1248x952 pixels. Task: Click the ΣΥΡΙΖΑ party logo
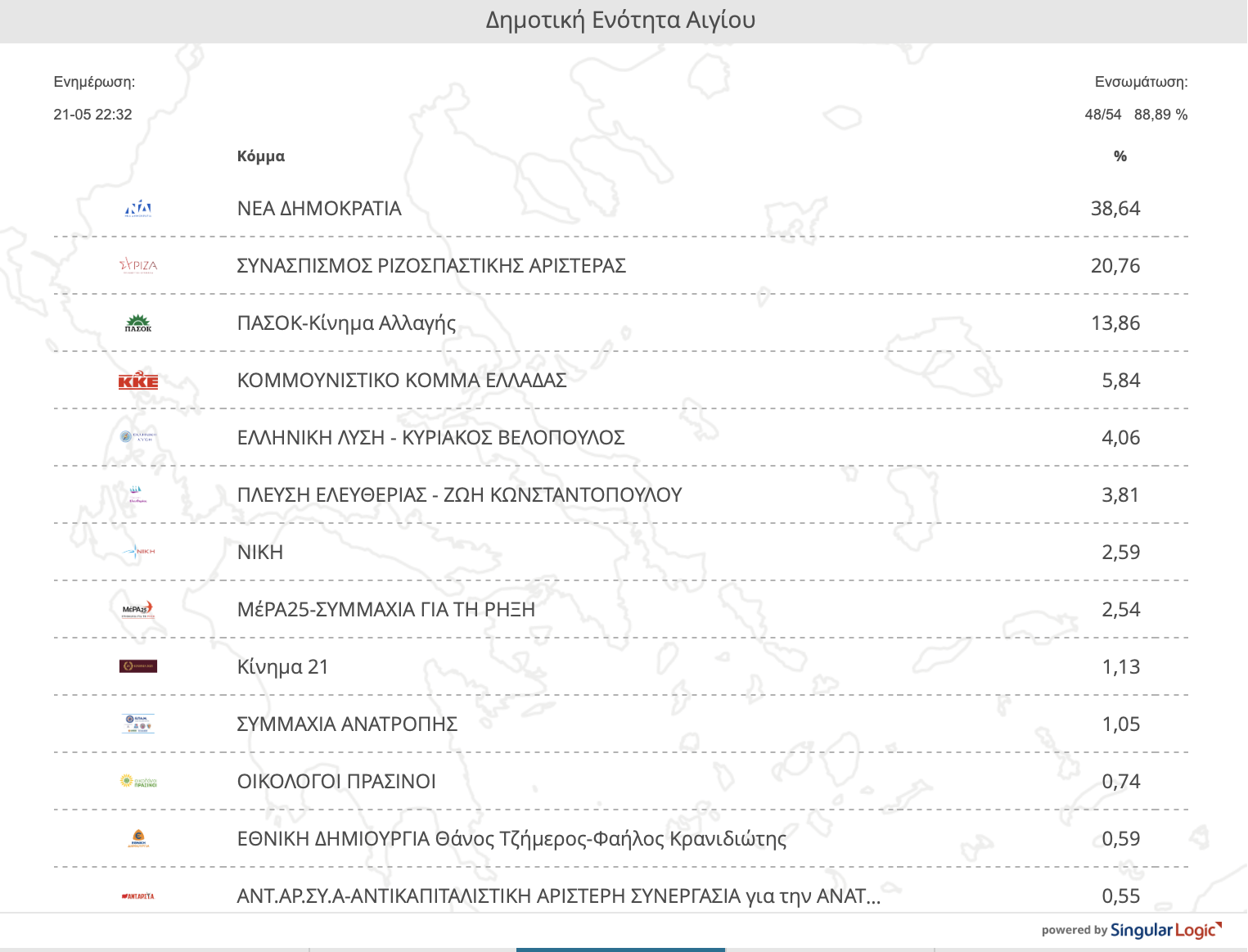(x=138, y=265)
